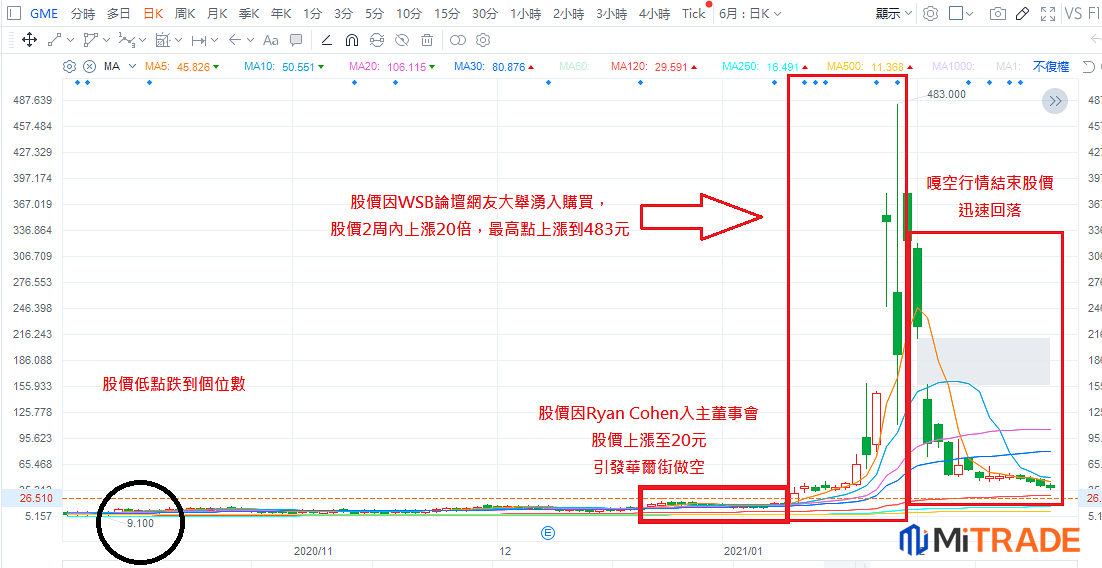
Task: Select the 分時 intraday tab
Action: click(x=82, y=14)
